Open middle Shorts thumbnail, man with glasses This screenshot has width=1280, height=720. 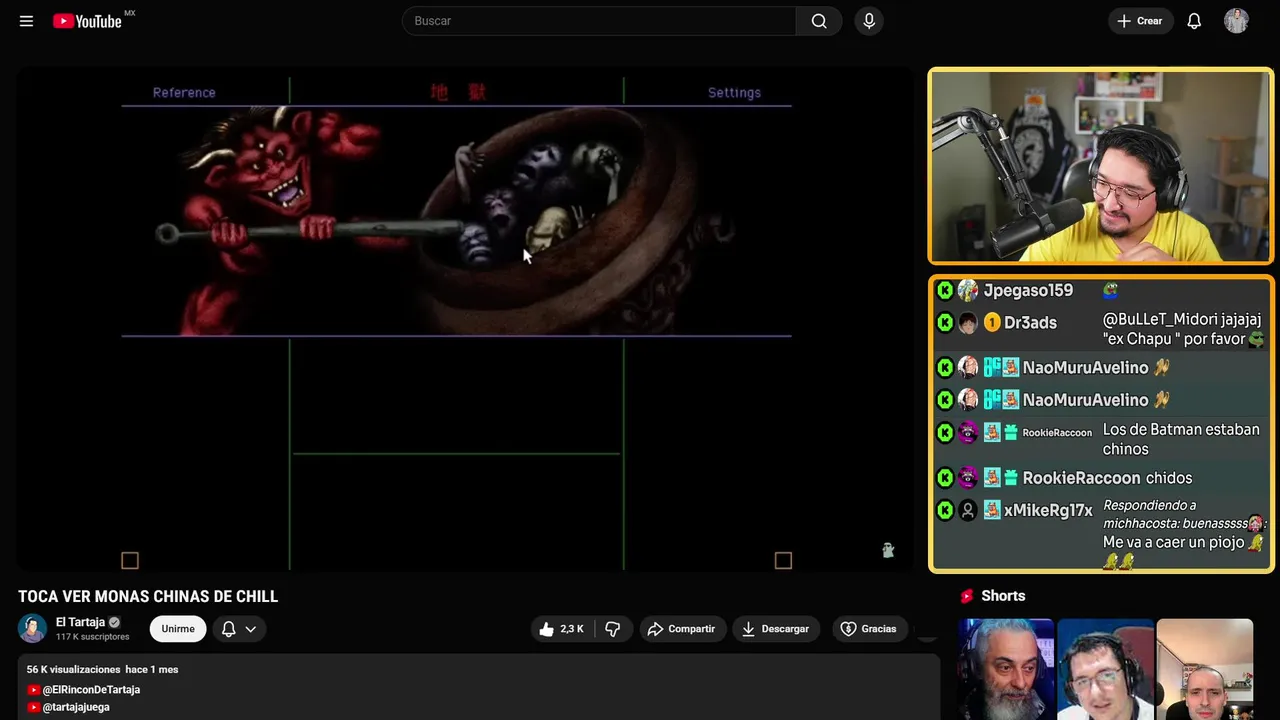click(1105, 669)
